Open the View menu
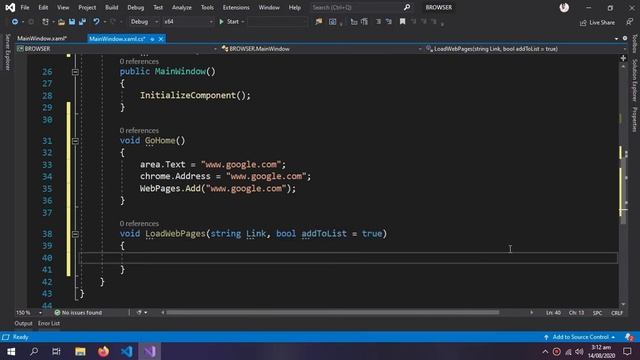This screenshot has width=640, height=360. (63, 7)
